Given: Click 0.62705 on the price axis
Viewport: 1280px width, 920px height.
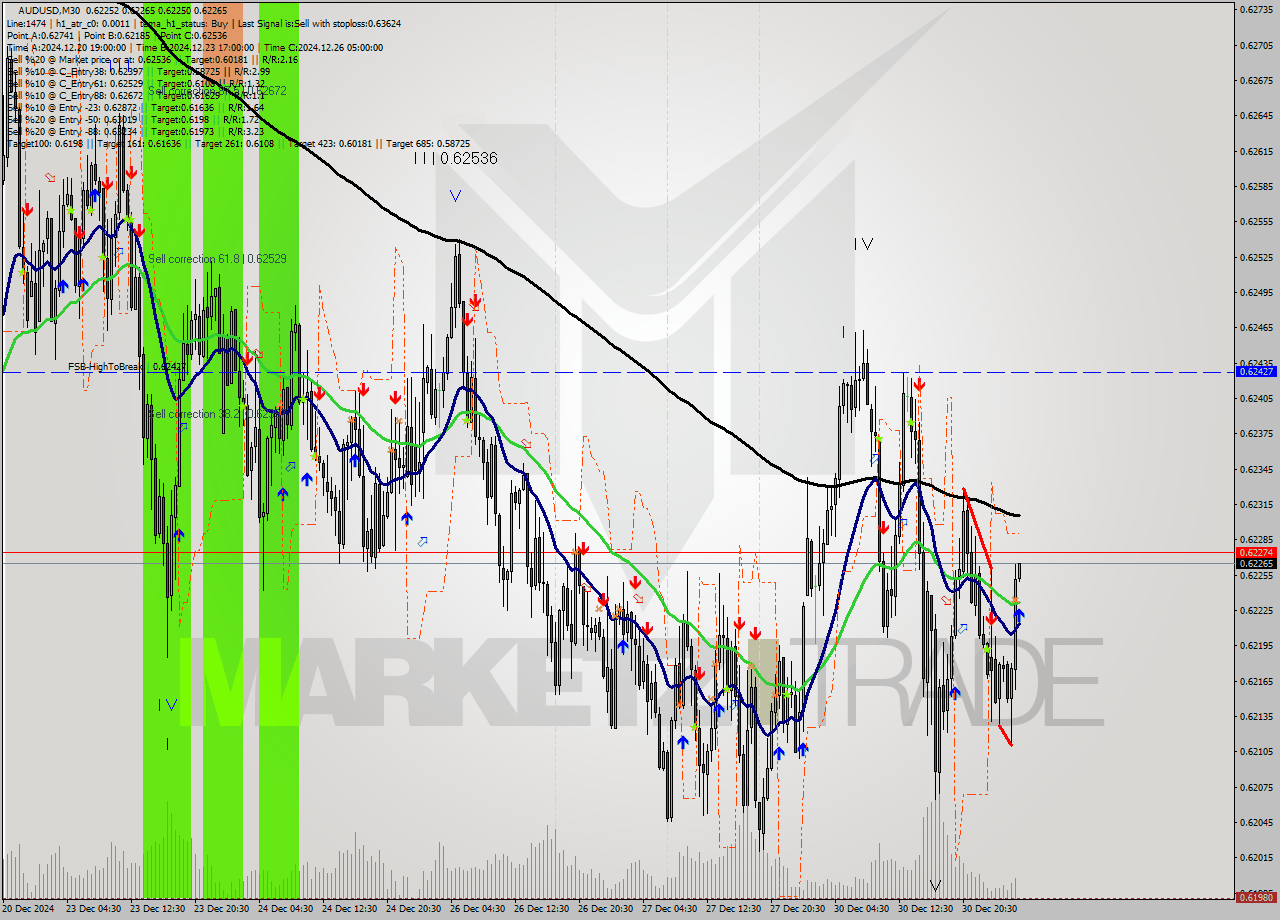Looking at the screenshot, I should click(x=1256, y=45).
